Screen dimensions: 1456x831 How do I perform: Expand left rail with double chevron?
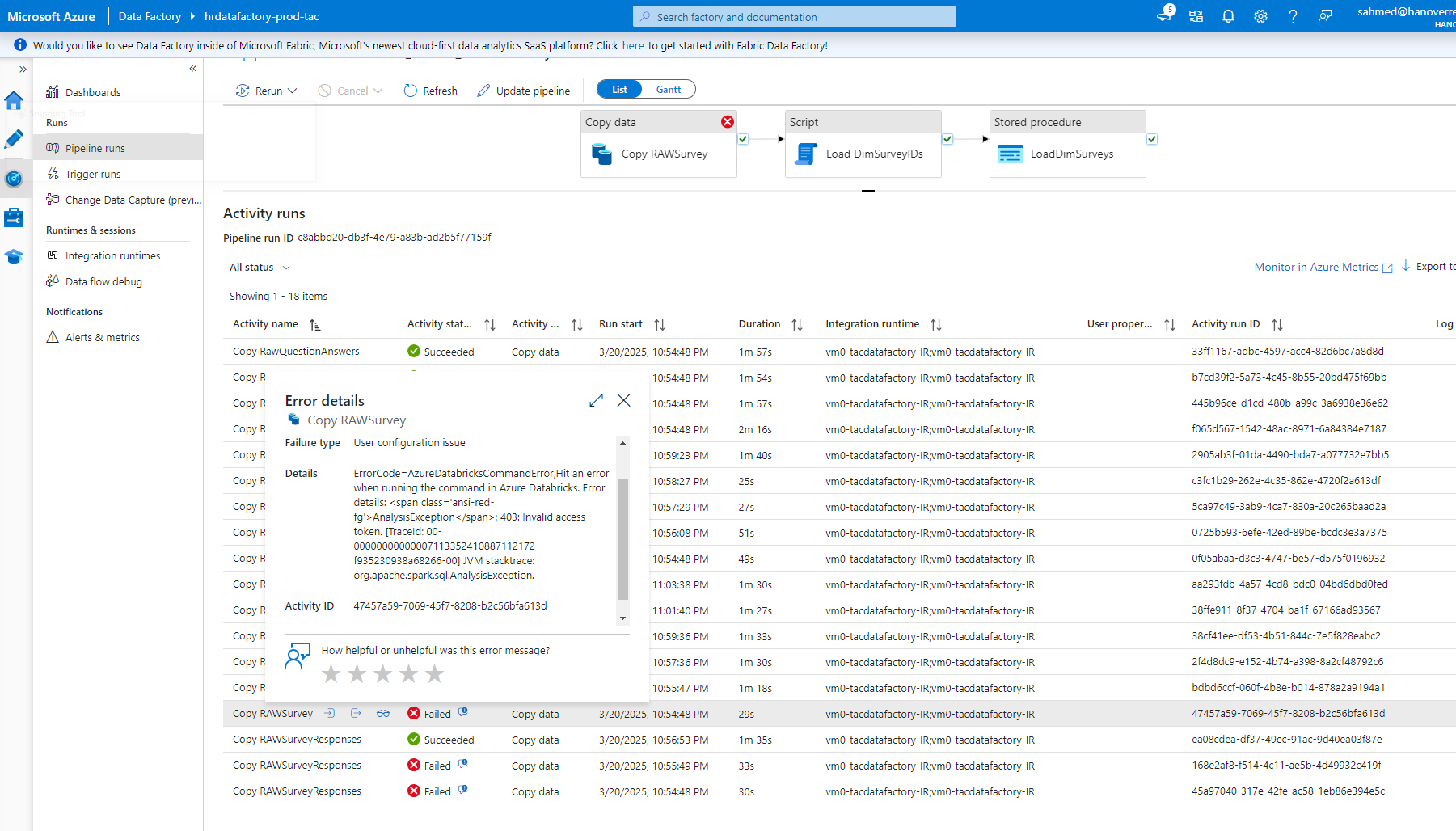pos(23,70)
